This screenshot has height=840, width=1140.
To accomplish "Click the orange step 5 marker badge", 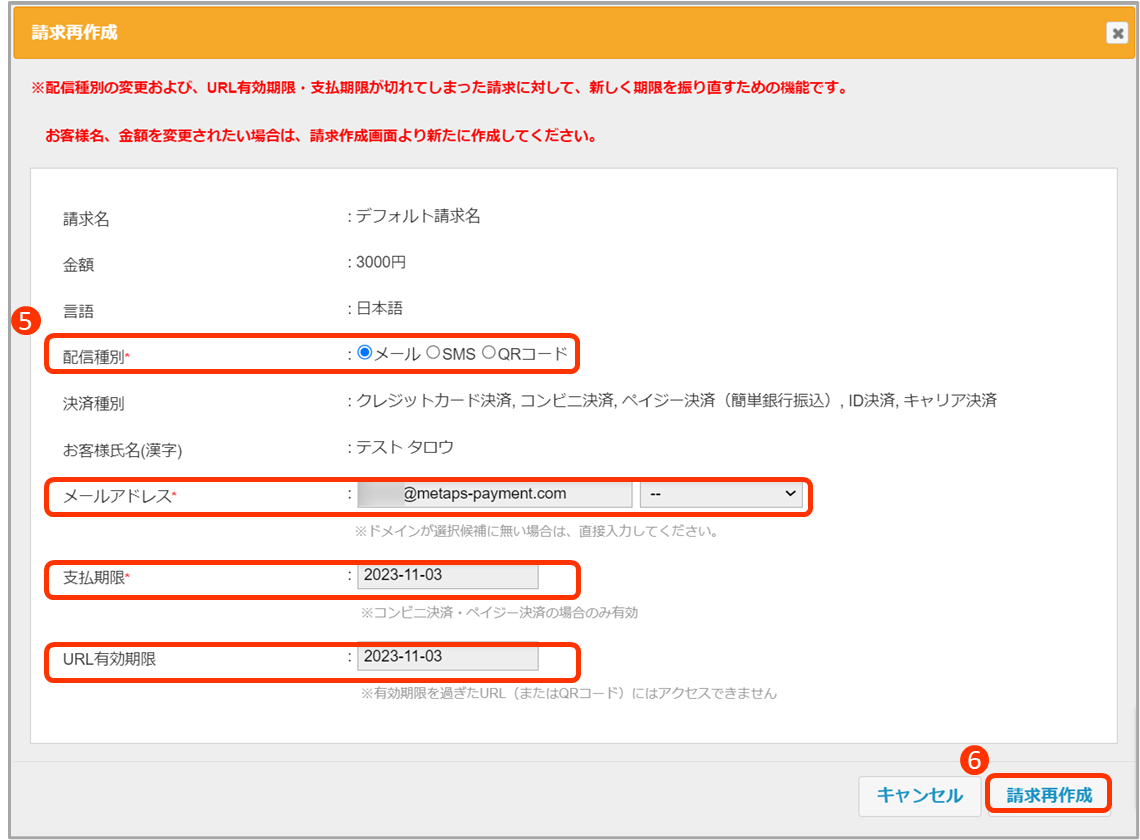I will (x=25, y=321).
